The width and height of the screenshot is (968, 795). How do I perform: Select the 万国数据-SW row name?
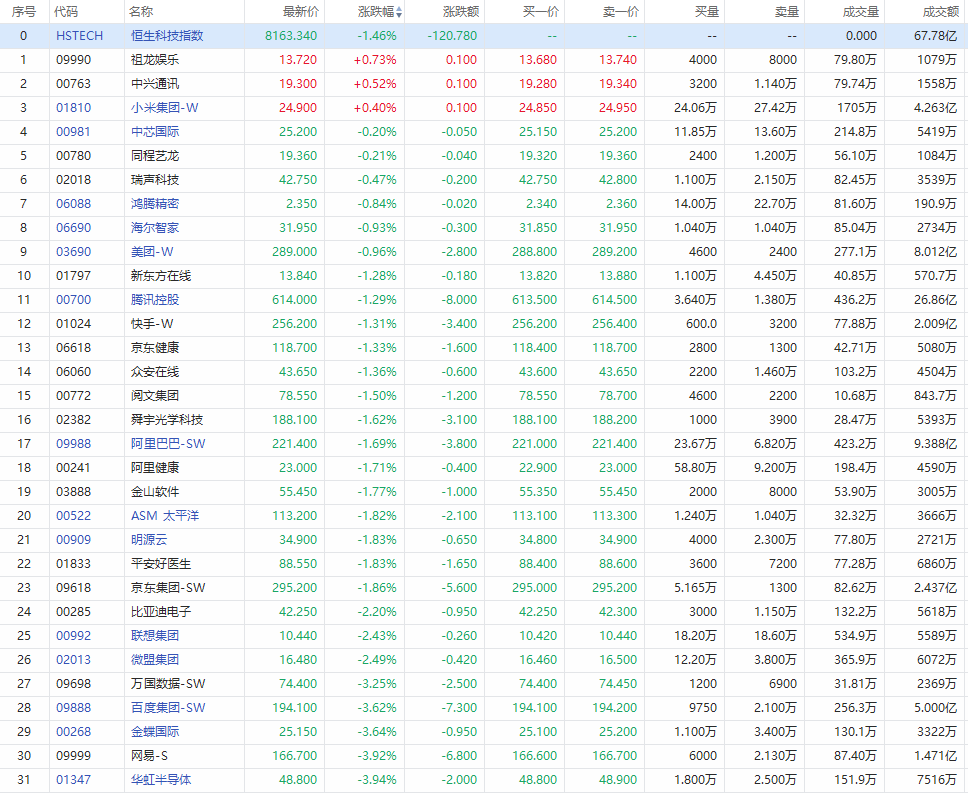169,684
